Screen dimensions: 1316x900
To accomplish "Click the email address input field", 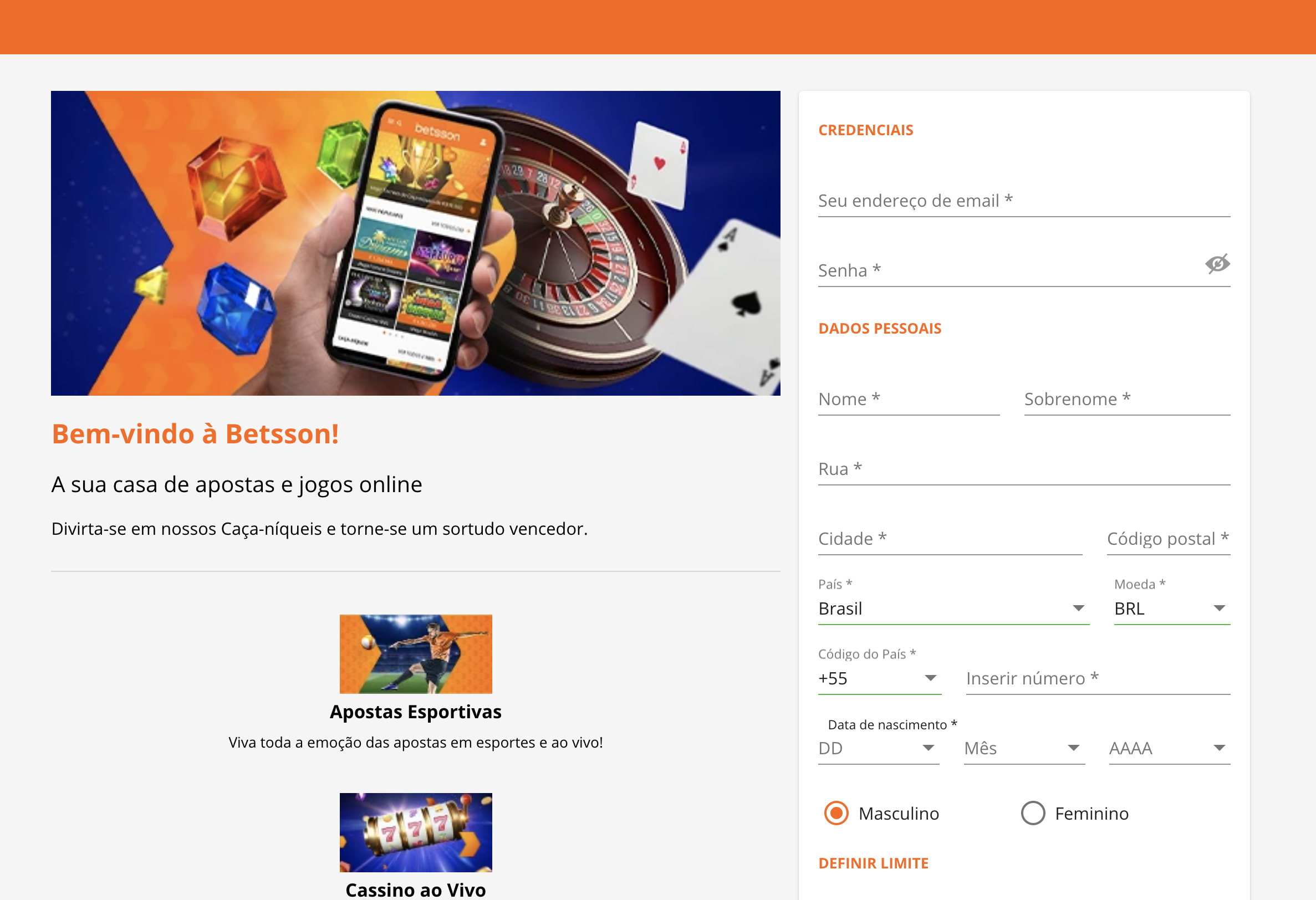I will 1024,201.
